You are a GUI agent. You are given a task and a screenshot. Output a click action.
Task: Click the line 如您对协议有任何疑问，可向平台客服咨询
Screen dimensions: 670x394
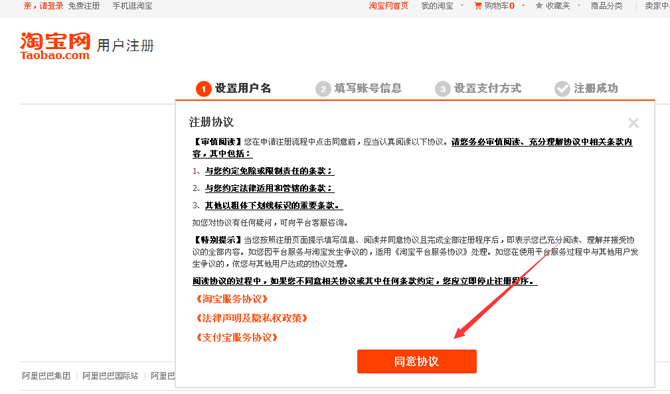pos(270,223)
